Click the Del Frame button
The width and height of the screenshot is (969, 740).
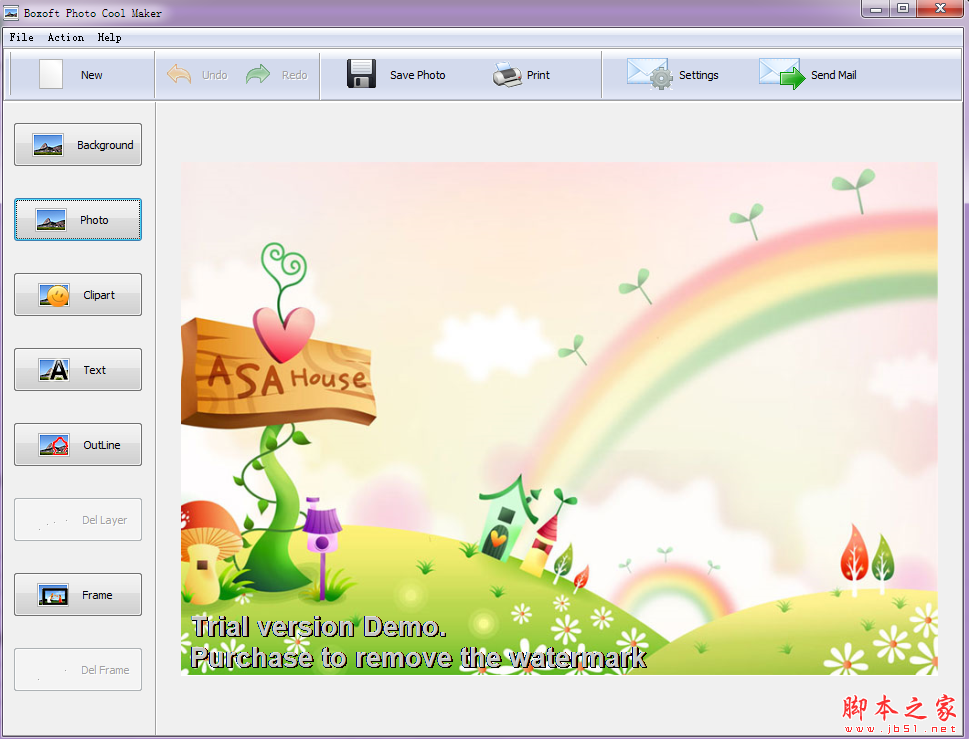78,670
